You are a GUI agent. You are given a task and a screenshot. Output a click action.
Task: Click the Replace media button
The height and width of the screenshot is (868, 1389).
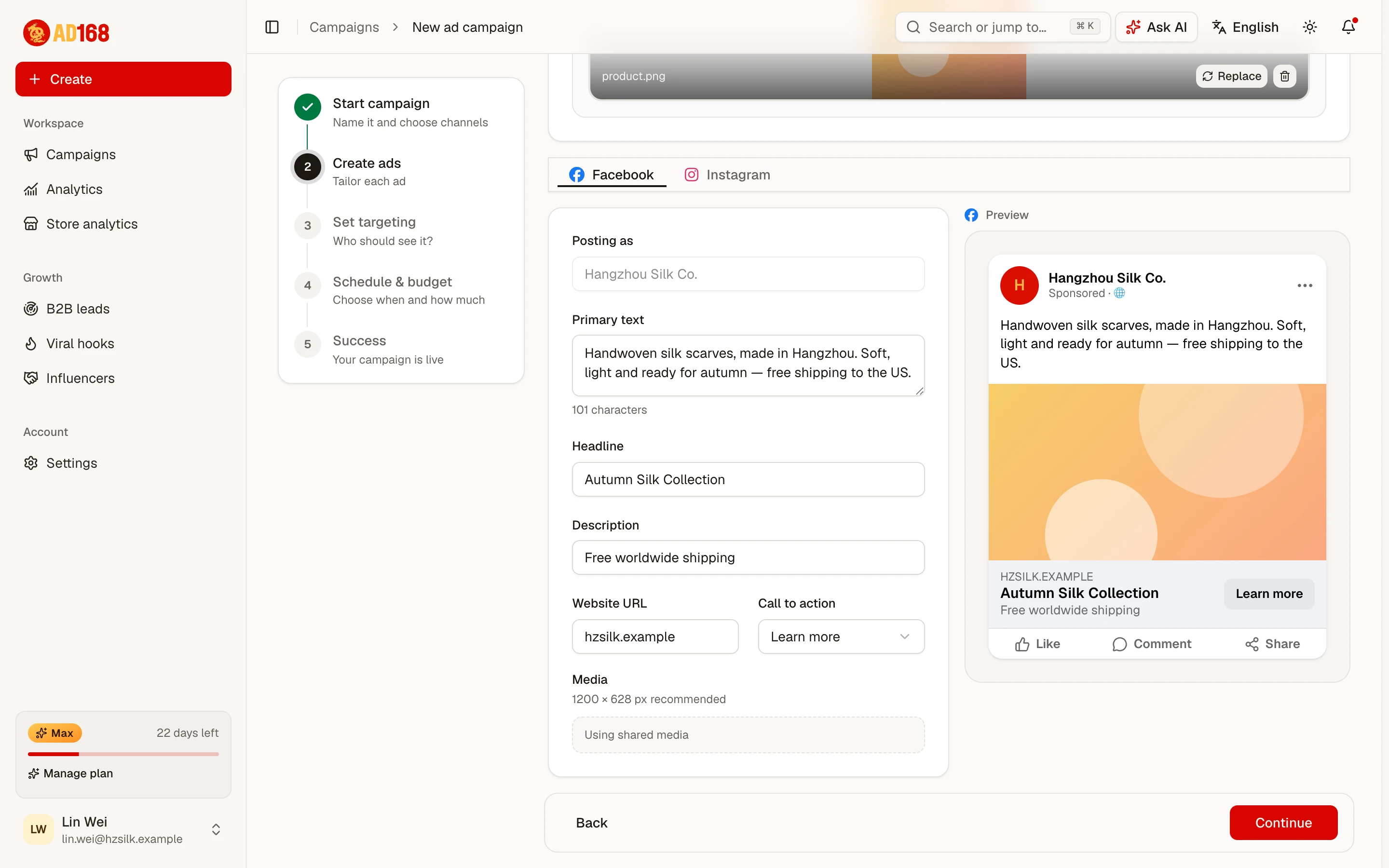pos(1231,76)
